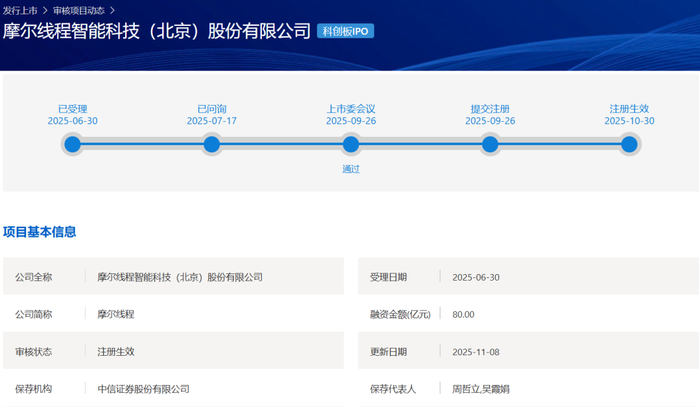Viewport: 700px width, 407px height.
Task: Click the 科创板IPO badge
Action: (346, 31)
